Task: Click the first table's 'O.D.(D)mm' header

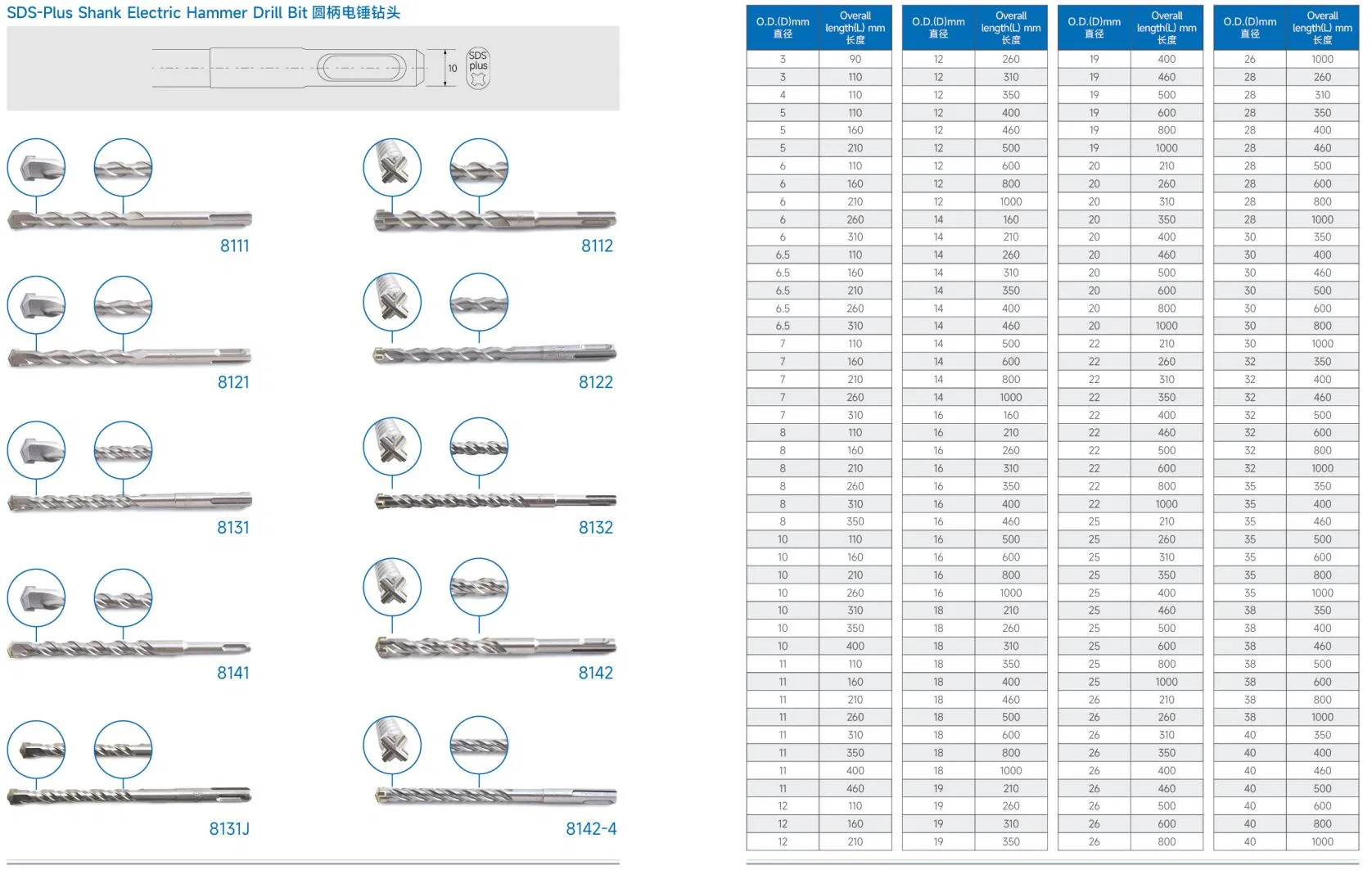Action: point(783,28)
